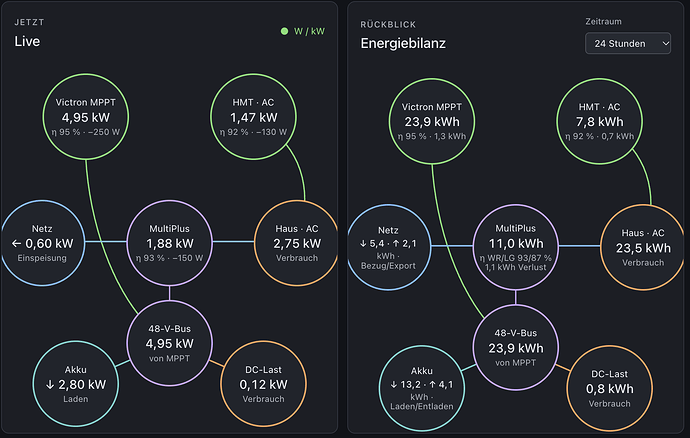Open Akku Laden/Entladen node in Energiebilanz
690x438 pixels.
click(422, 388)
